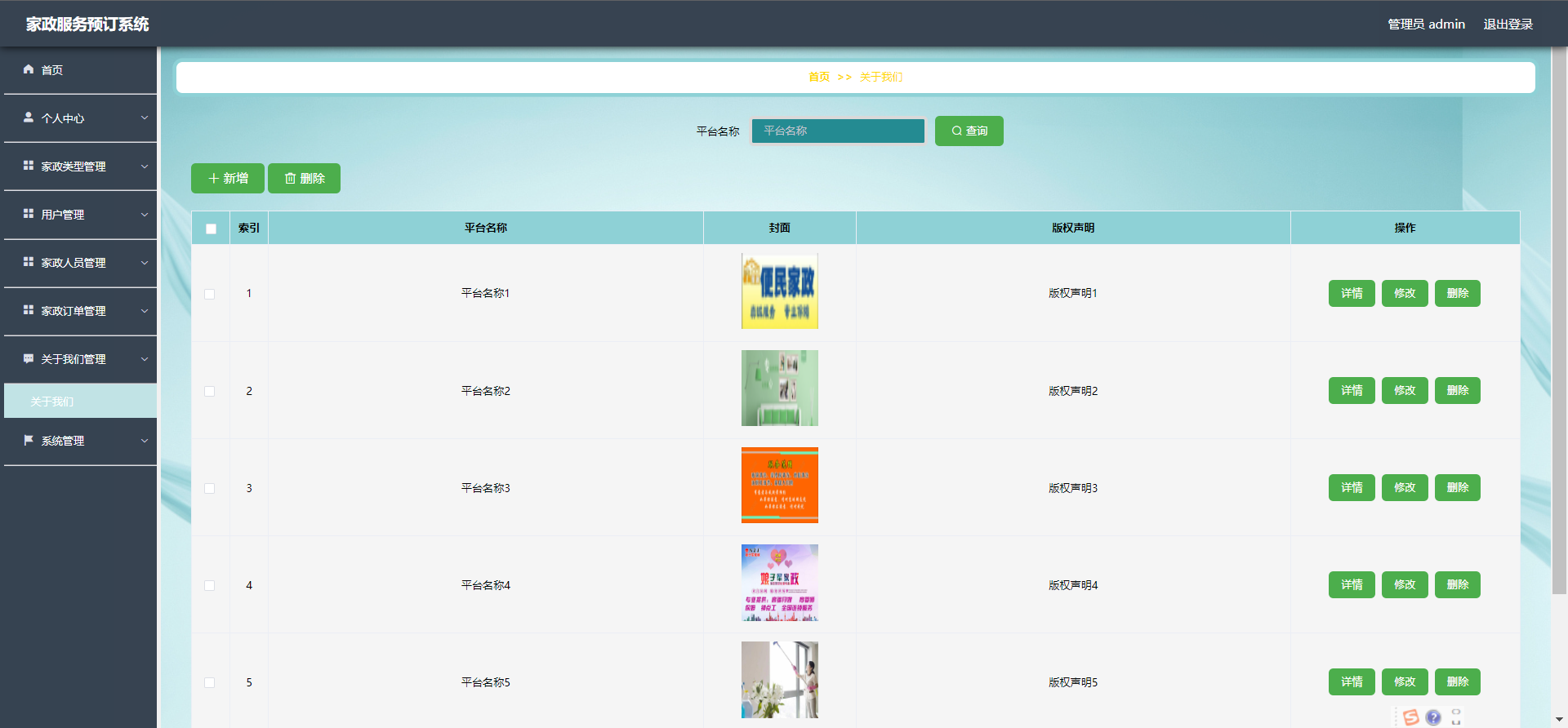Screen dimensions: 1568x728
Task: Click the 新增 add button
Action: coord(228,178)
